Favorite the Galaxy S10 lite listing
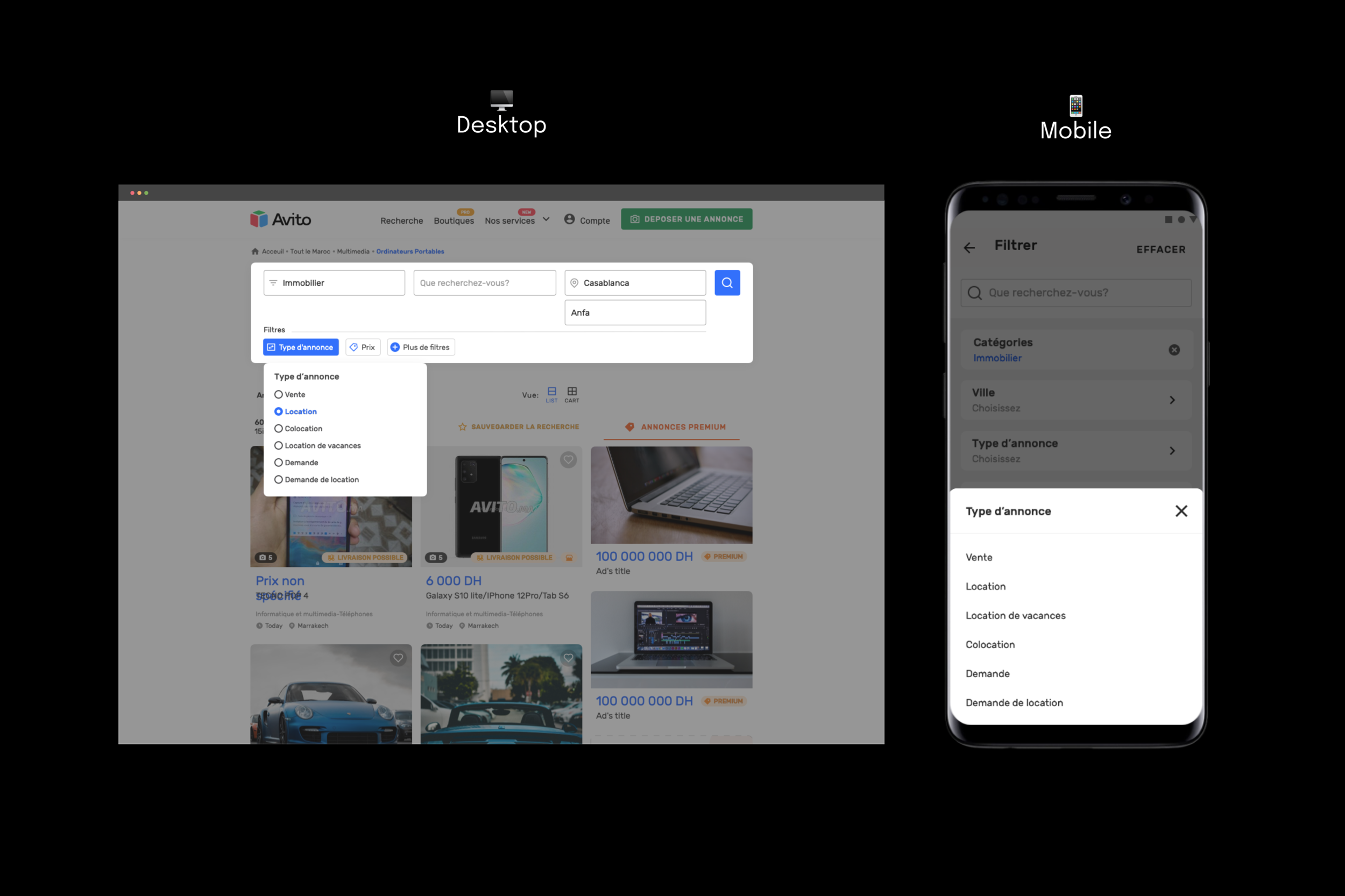Image resolution: width=1345 pixels, height=896 pixels. click(x=568, y=460)
